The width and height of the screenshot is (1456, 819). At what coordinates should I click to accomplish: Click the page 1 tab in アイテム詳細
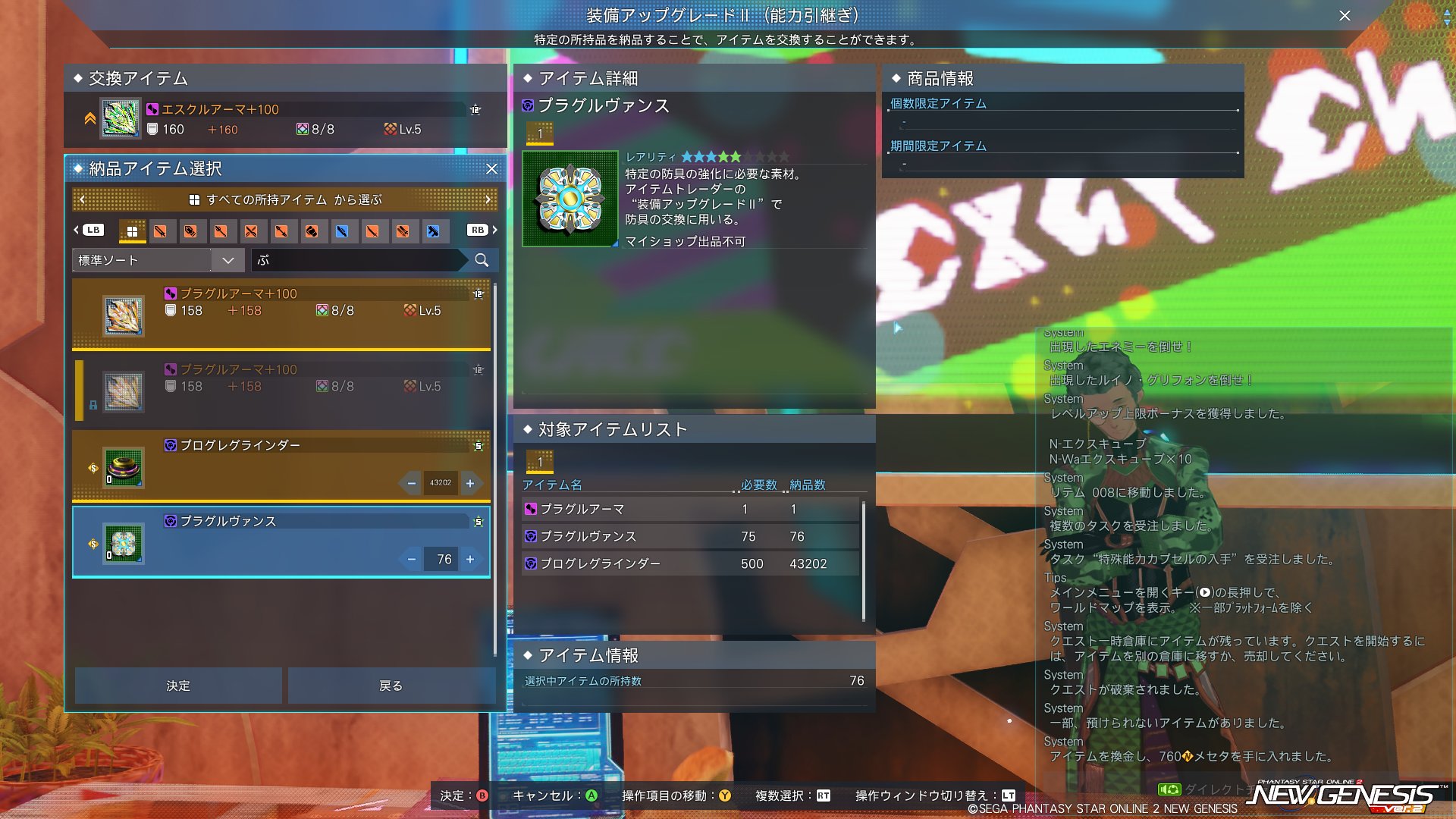pyautogui.click(x=540, y=133)
